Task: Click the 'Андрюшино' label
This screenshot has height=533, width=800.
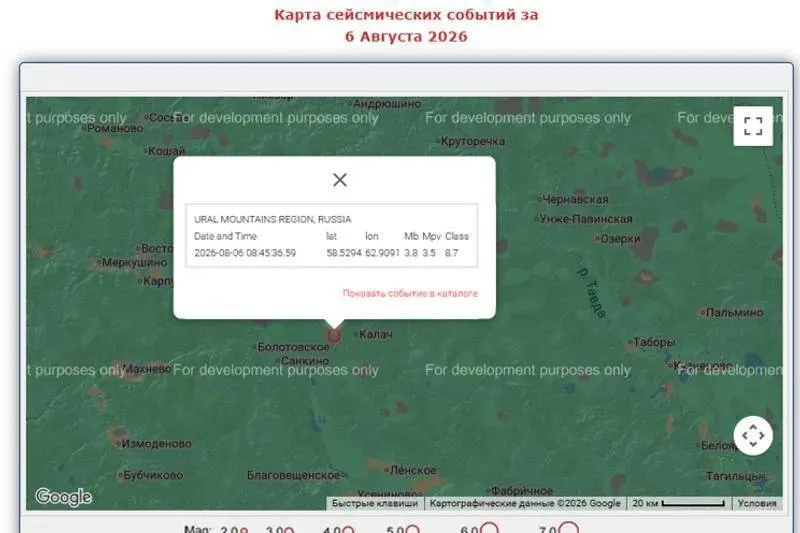Action: (386, 104)
